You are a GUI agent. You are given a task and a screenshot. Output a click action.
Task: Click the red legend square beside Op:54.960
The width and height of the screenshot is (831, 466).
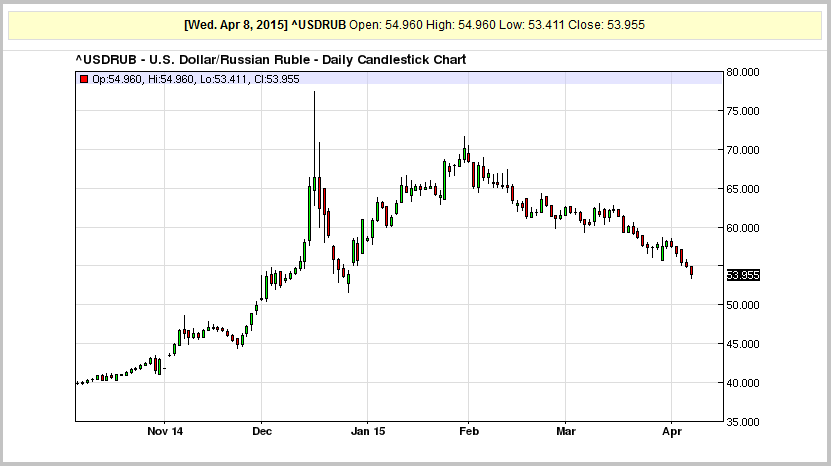tap(84, 80)
